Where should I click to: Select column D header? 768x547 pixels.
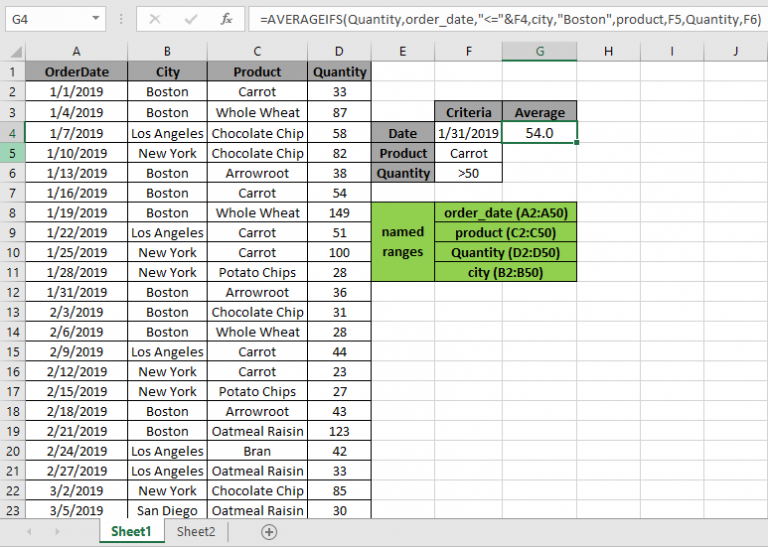(339, 51)
